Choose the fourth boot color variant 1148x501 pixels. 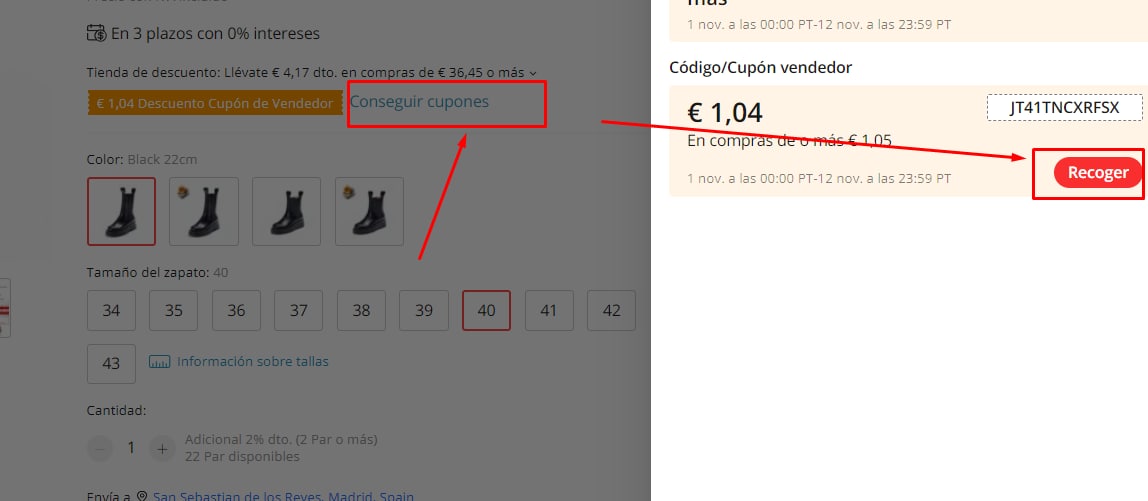369,211
